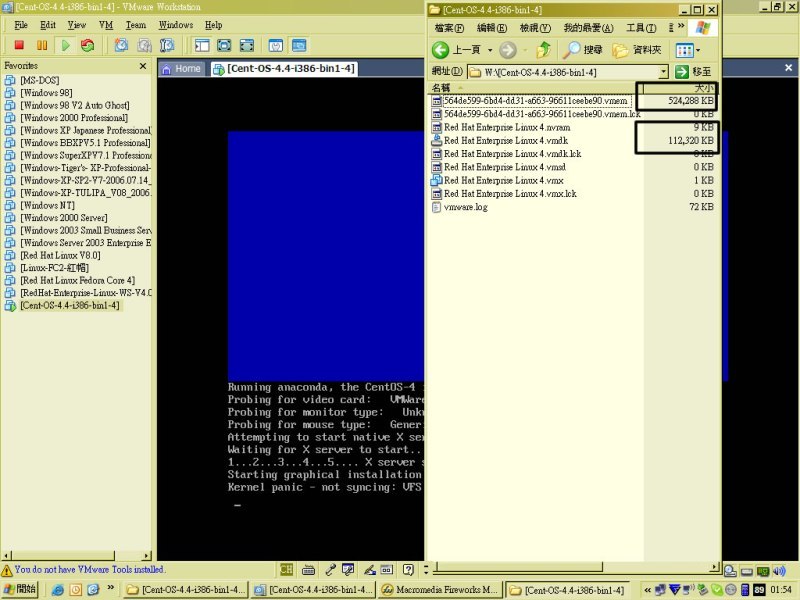Click the volume icon in system tray
Image resolution: width=800 pixels, height=600 pixels.
(x=780, y=571)
